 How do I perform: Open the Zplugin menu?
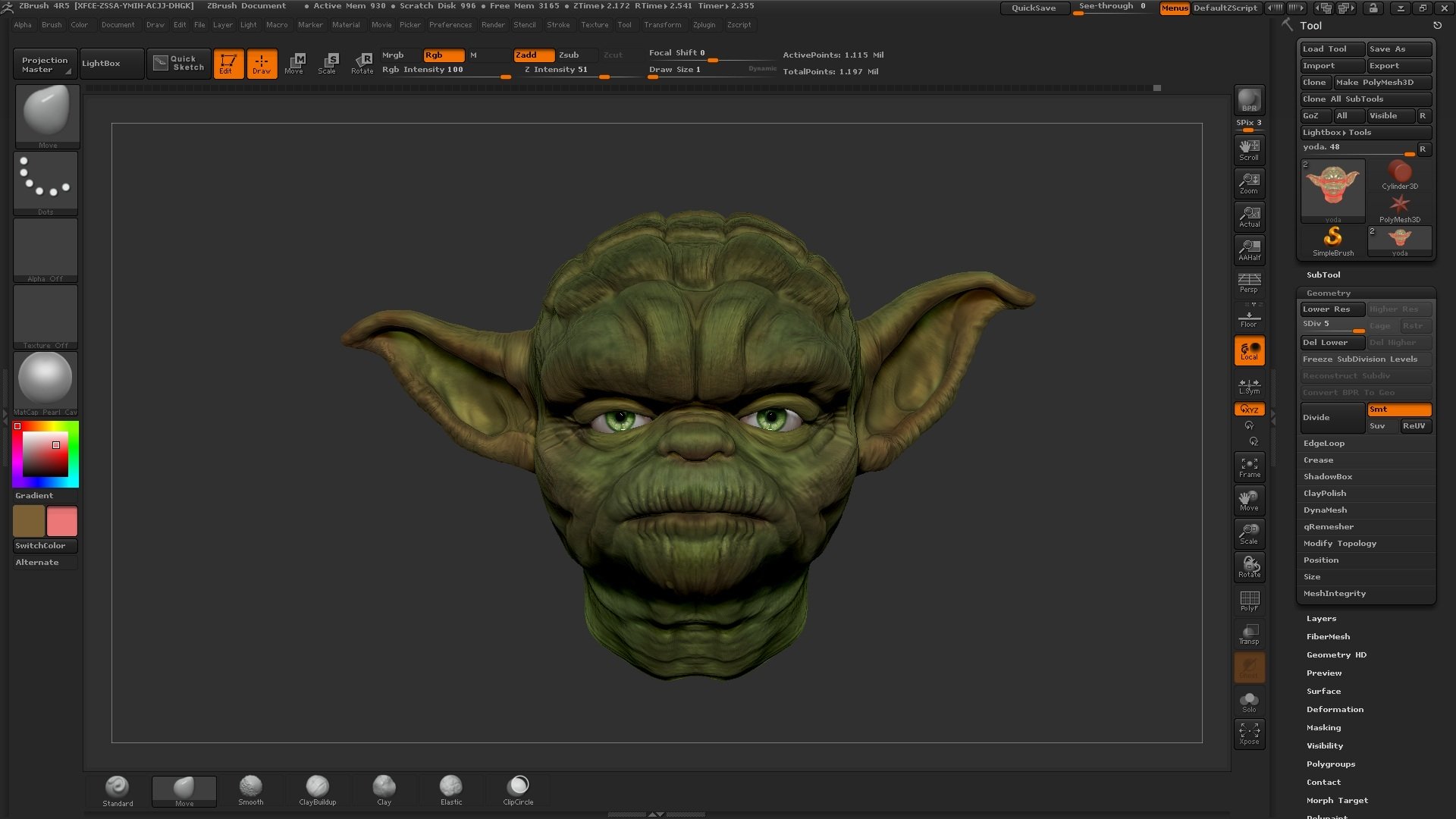[x=704, y=25]
